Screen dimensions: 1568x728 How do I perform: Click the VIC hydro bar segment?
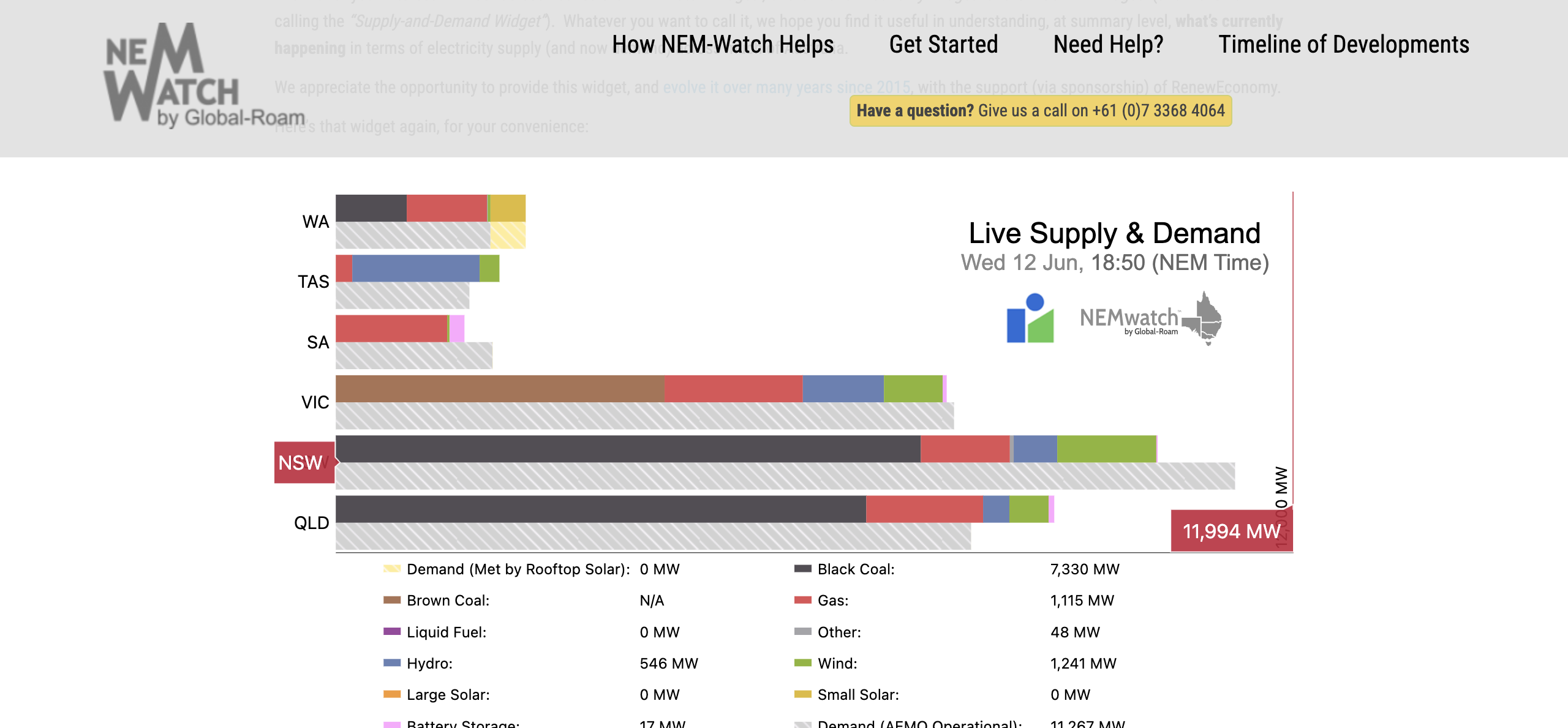coord(843,389)
